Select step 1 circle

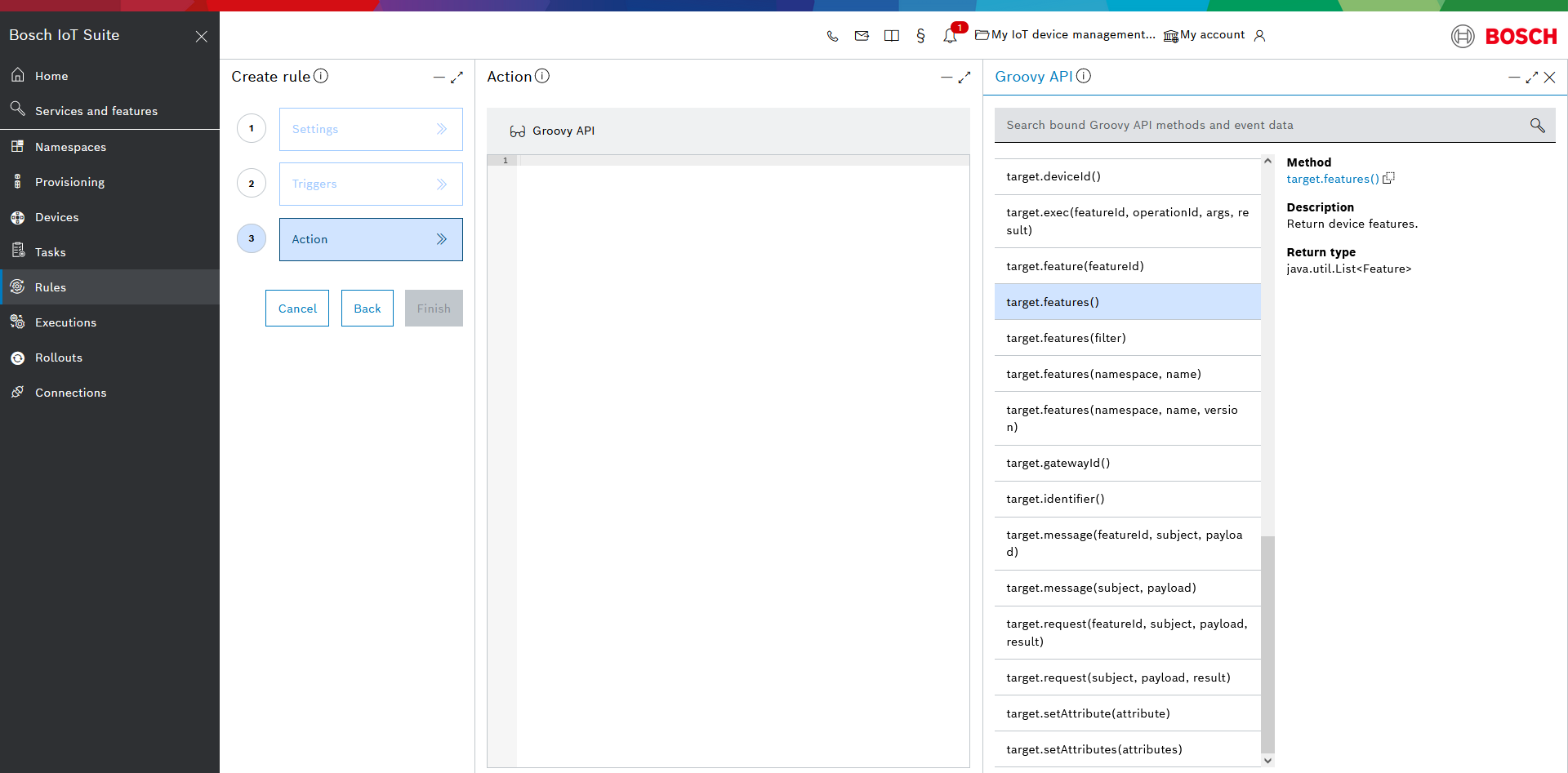[252, 128]
